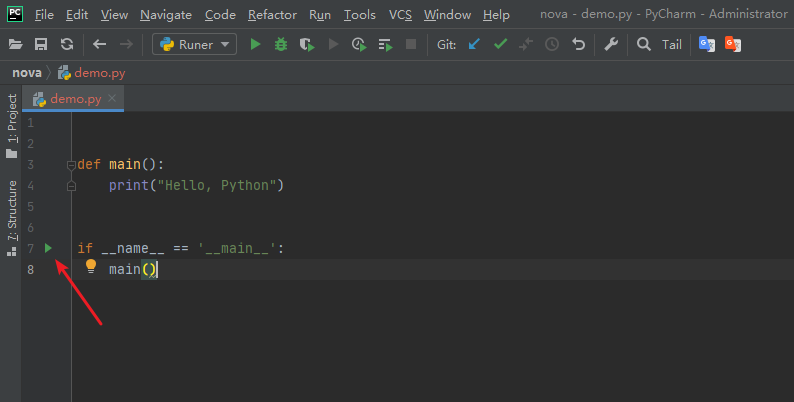Open the Refactor menu

[272, 15]
